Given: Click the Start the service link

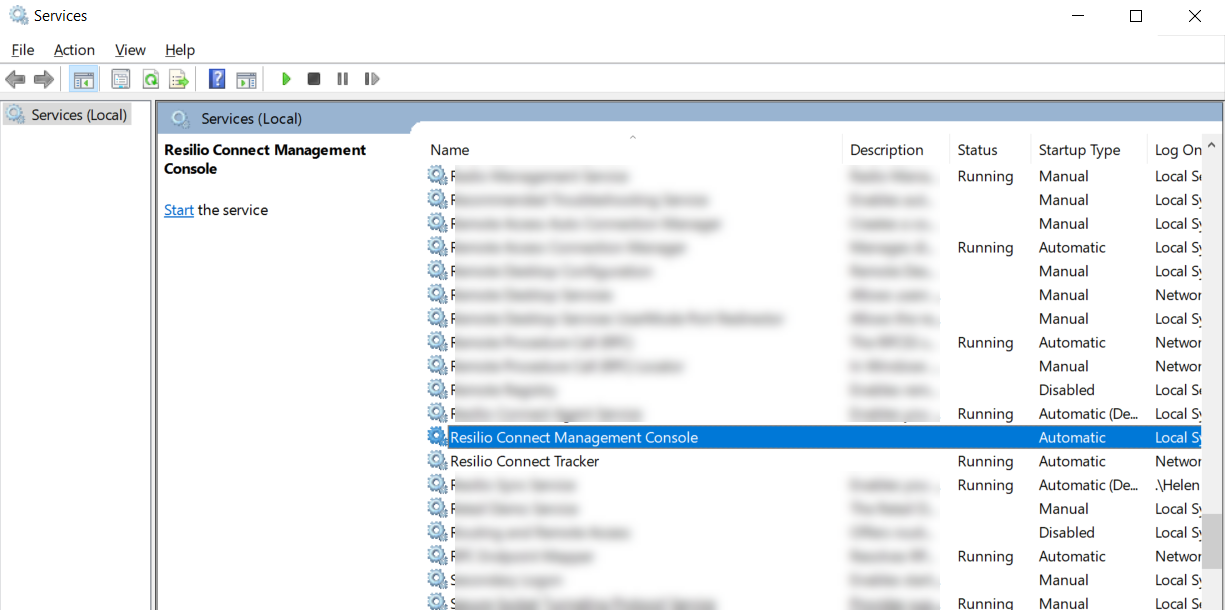Looking at the screenshot, I should 179,210.
